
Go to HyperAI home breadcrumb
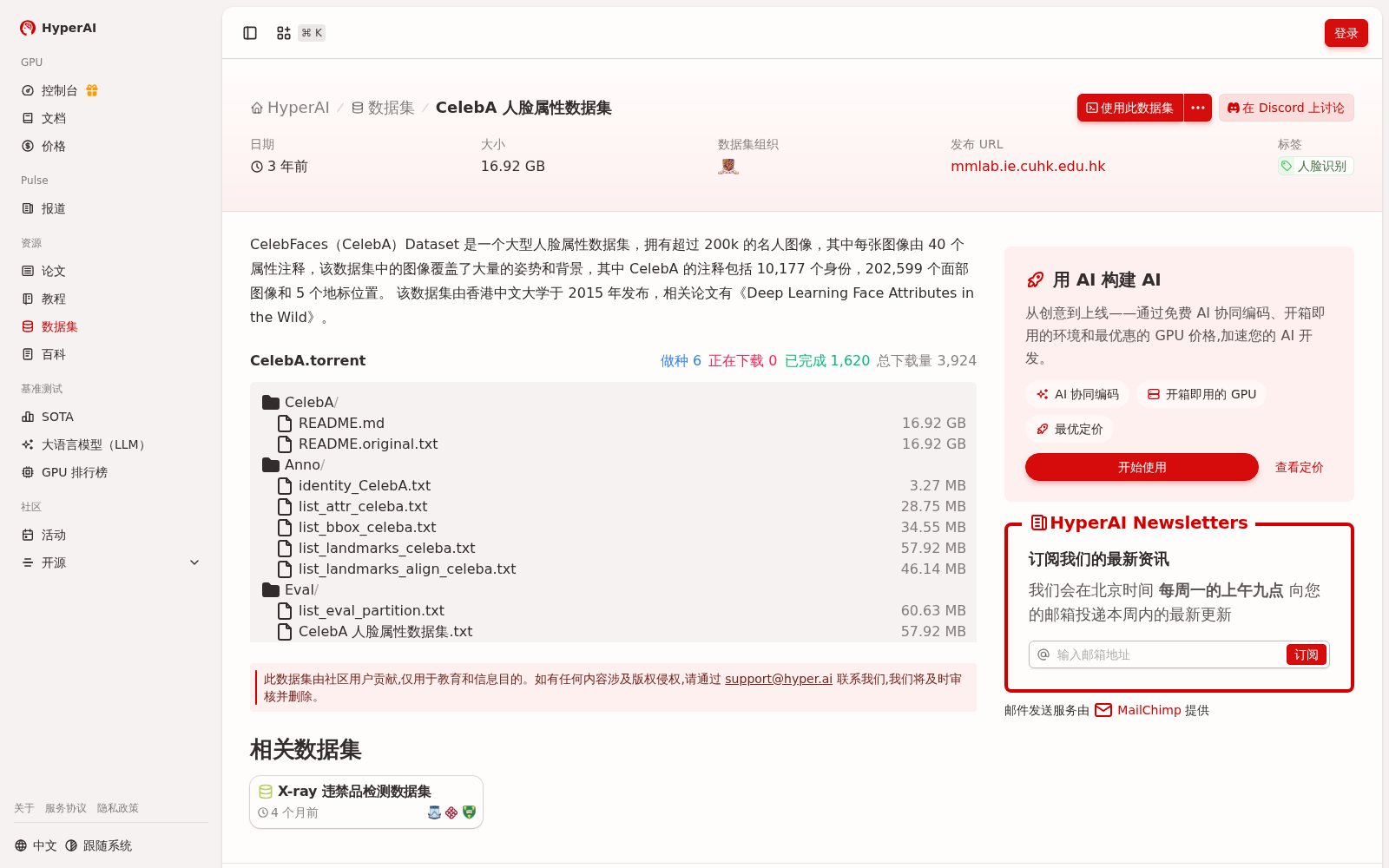pos(290,108)
